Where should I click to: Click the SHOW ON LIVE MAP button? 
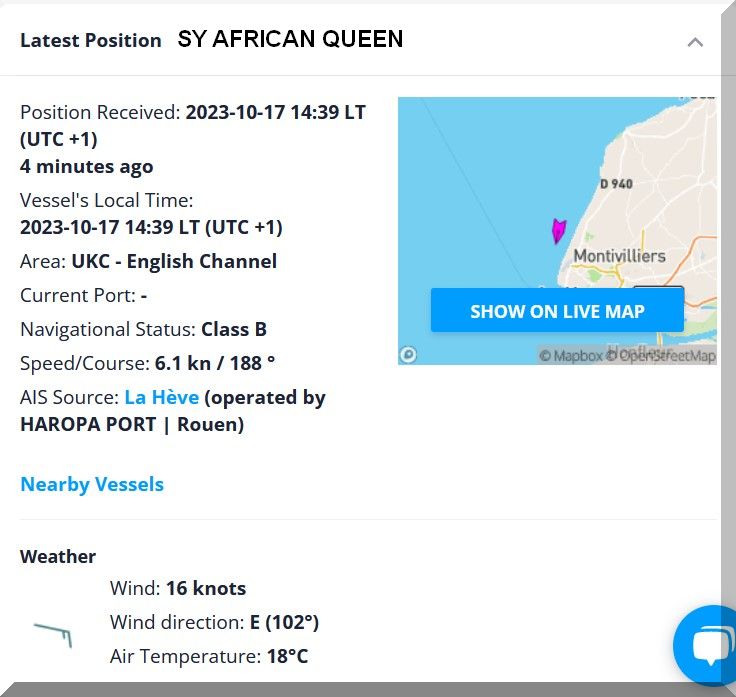coord(557,311)
